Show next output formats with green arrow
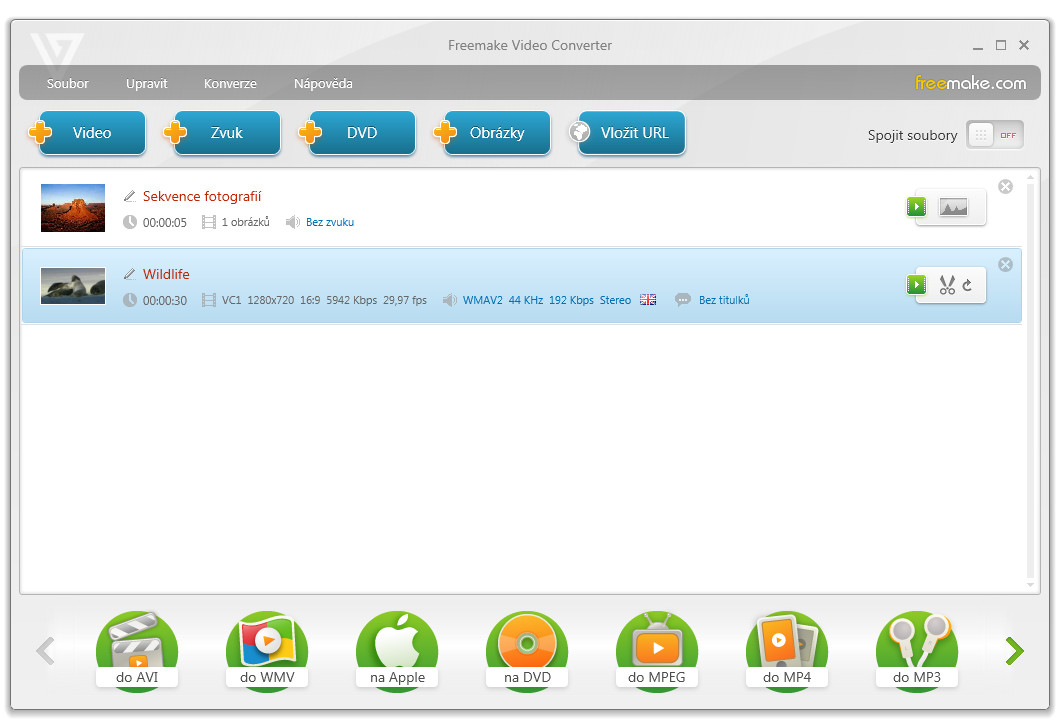The height and width of the screenshot is (724, 1062). pos(1014,651)
